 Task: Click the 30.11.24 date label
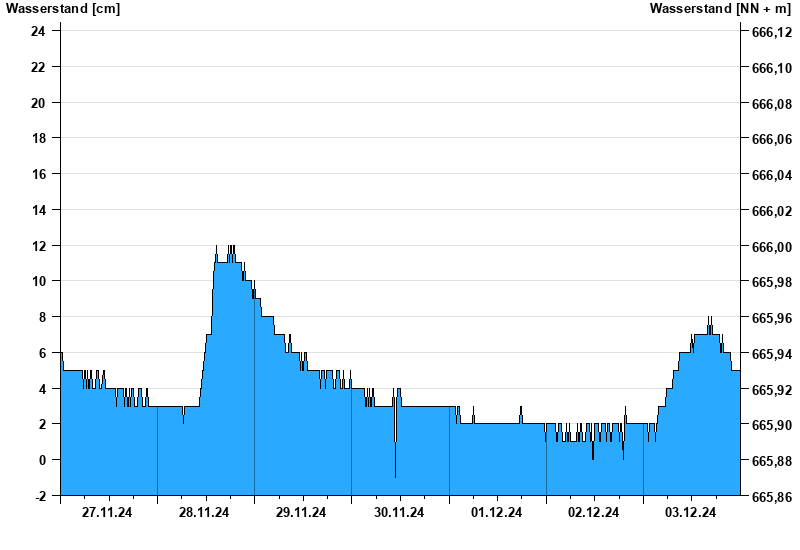coord(399,512)
